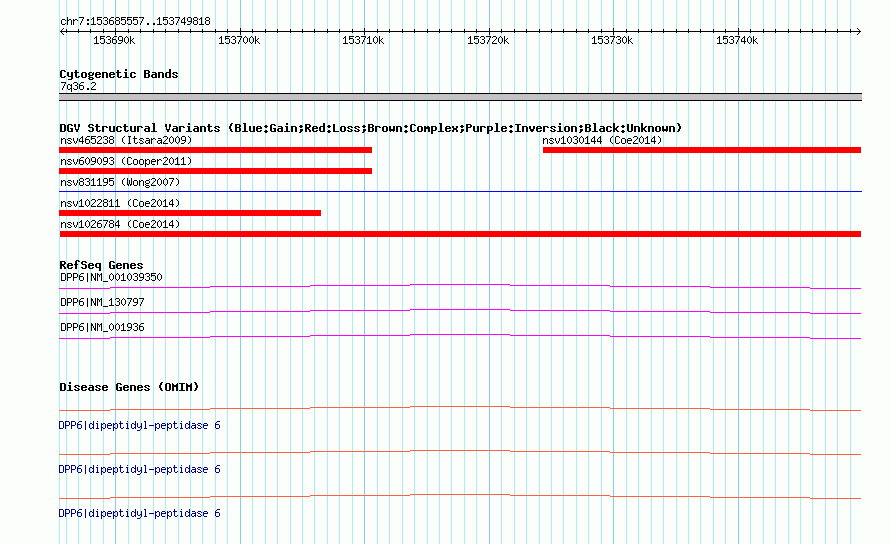Click the red loss bar under nsv465238
This screenshot has width=890, height=544.
pos(216,150)
